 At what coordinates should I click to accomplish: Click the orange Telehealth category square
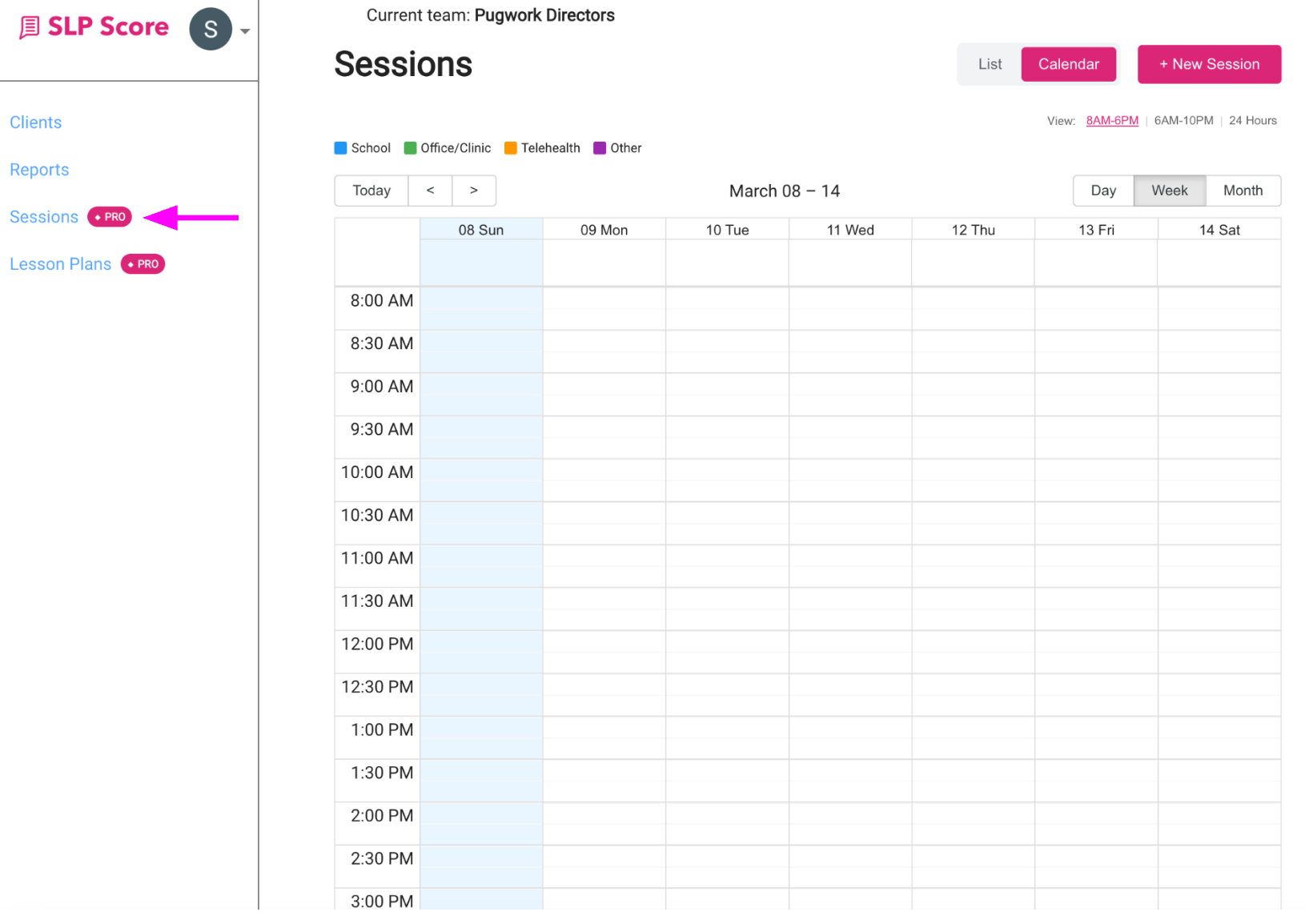click(x=511, y=147)
